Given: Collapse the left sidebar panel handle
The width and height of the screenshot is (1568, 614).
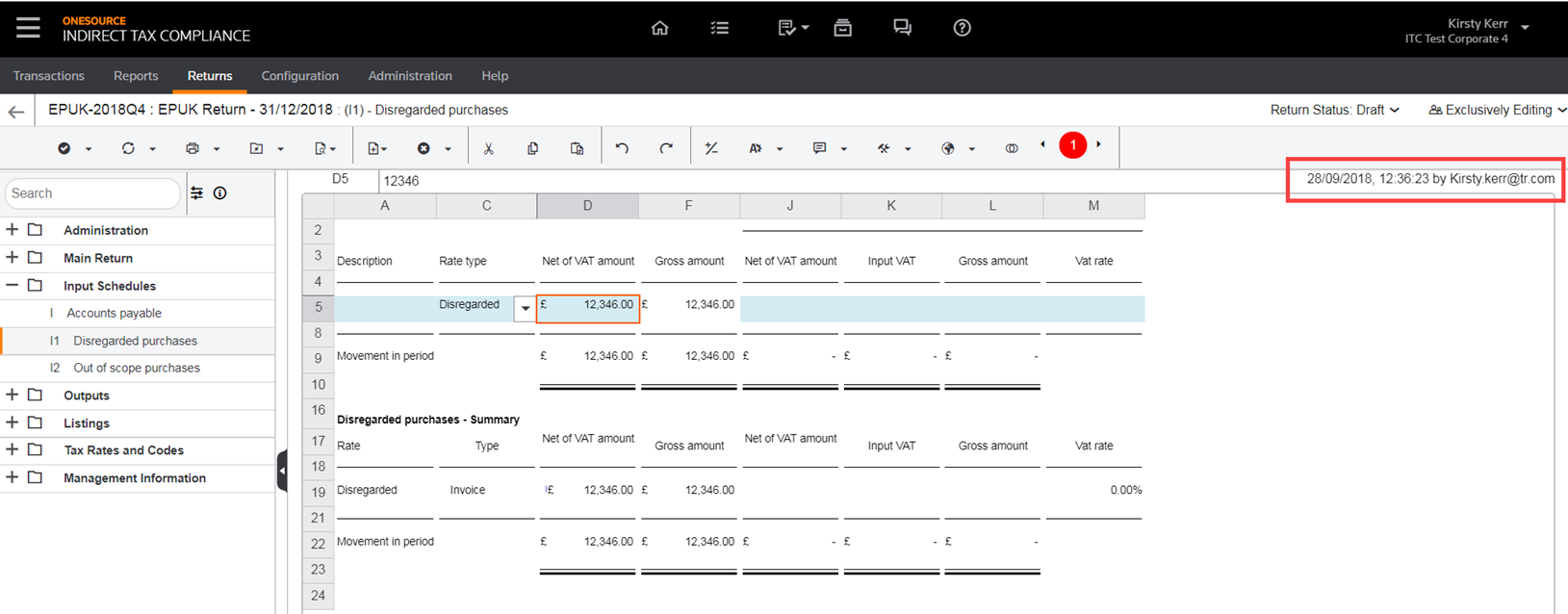Looking at the screenshot, I should pyautogui.click(x=282, y=471).
